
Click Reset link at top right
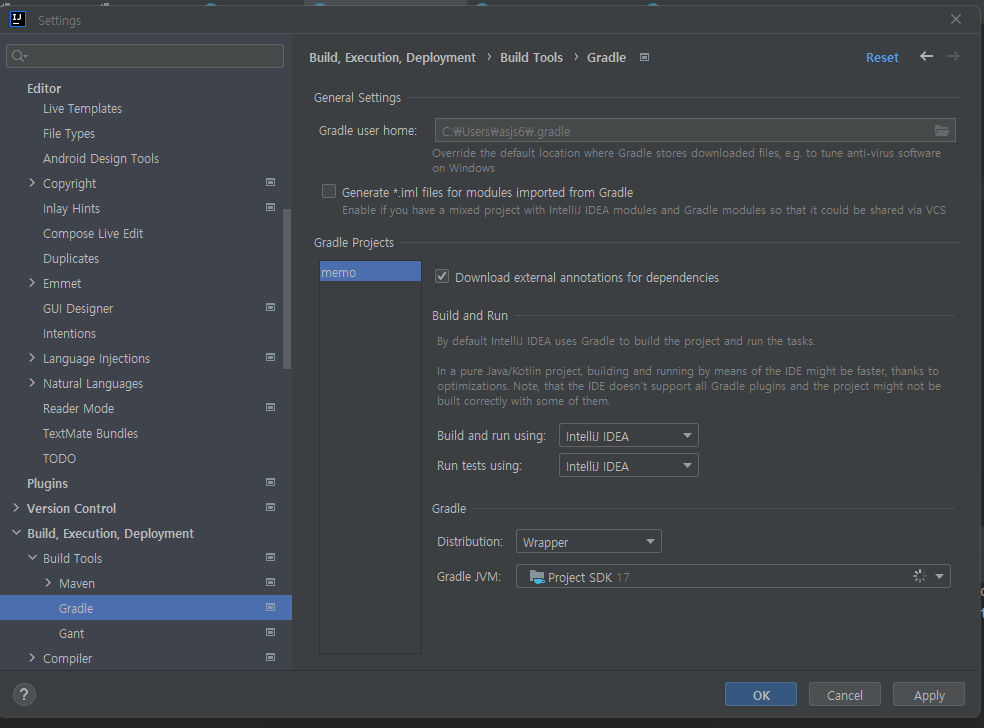pos(882,57)
